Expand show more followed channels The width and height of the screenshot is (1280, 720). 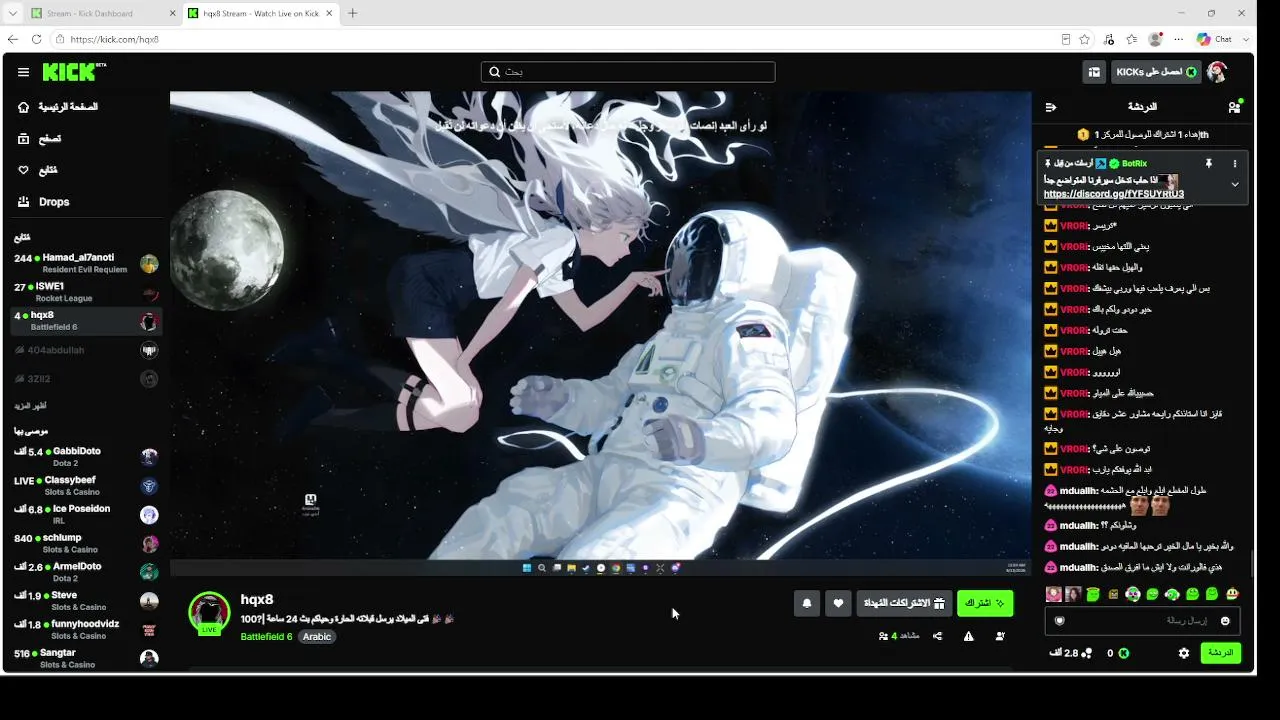[x=30, y=406]
